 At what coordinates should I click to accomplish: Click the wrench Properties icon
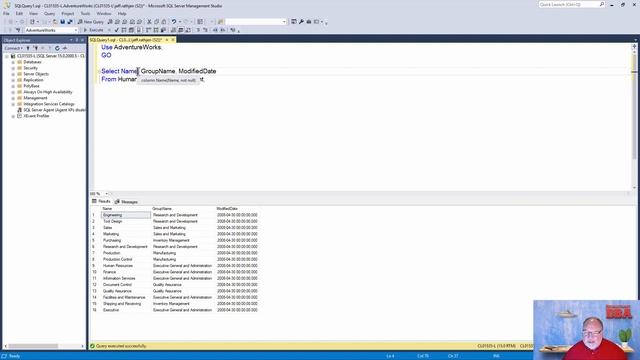[x=301, y=22]
